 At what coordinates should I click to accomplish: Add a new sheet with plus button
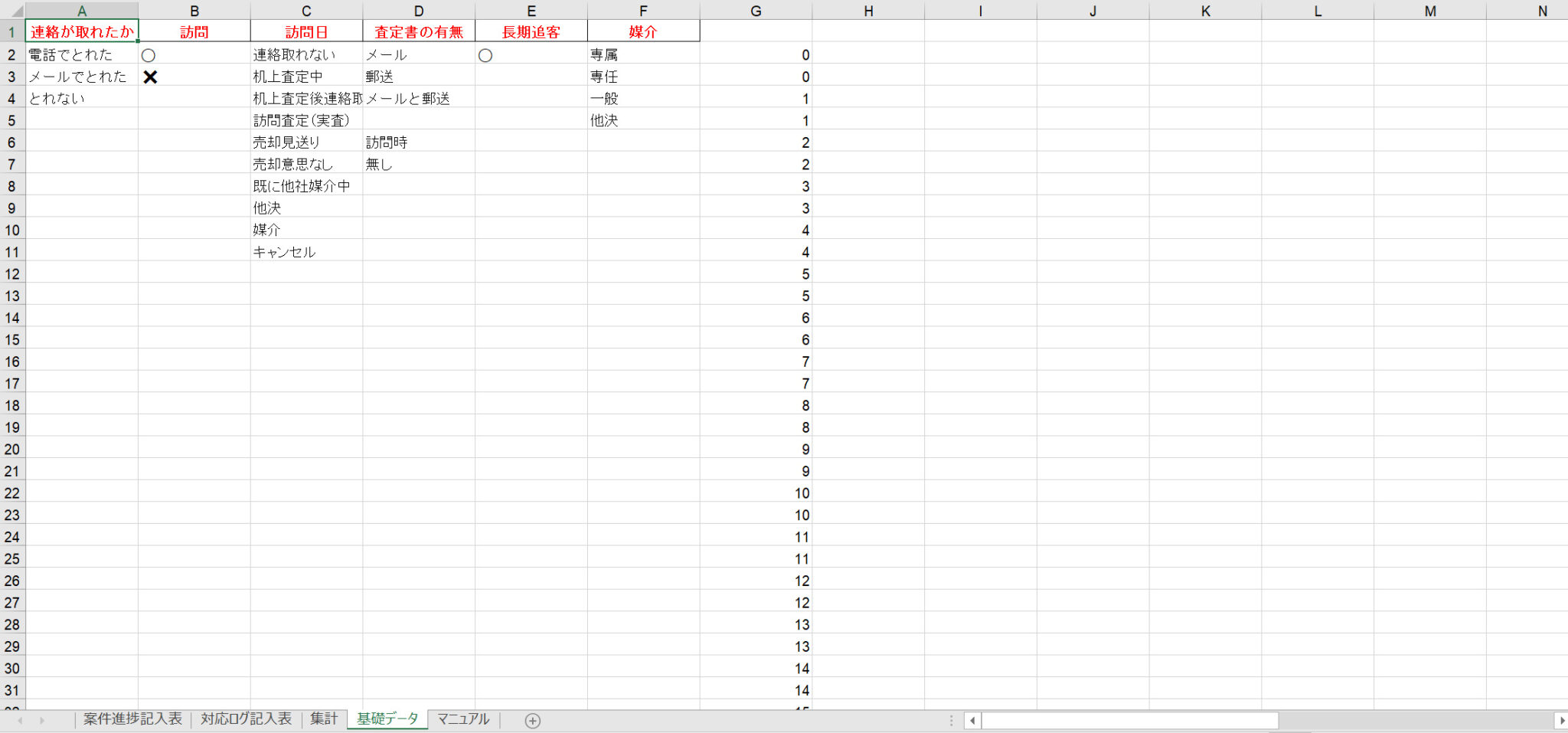pyautogui.click(x=533, y=720)
